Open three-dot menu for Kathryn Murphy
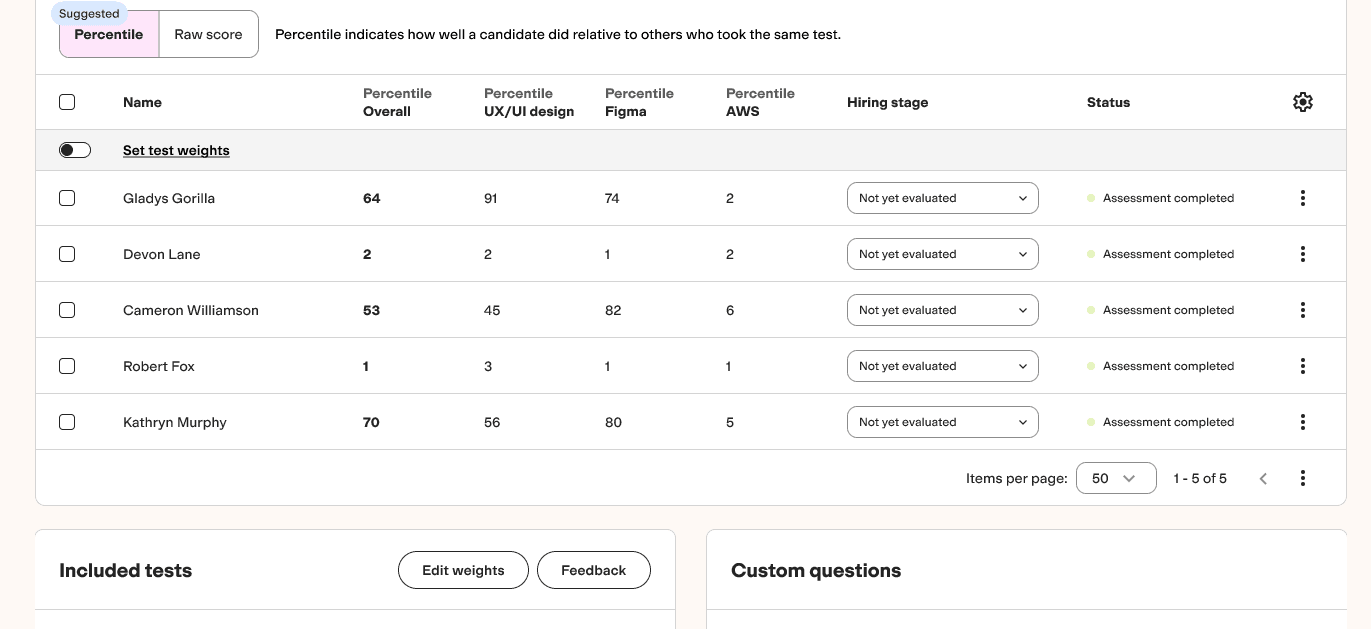Image resolution: width=1371 pixels, height=629 pixels. tap(1302, 422)
